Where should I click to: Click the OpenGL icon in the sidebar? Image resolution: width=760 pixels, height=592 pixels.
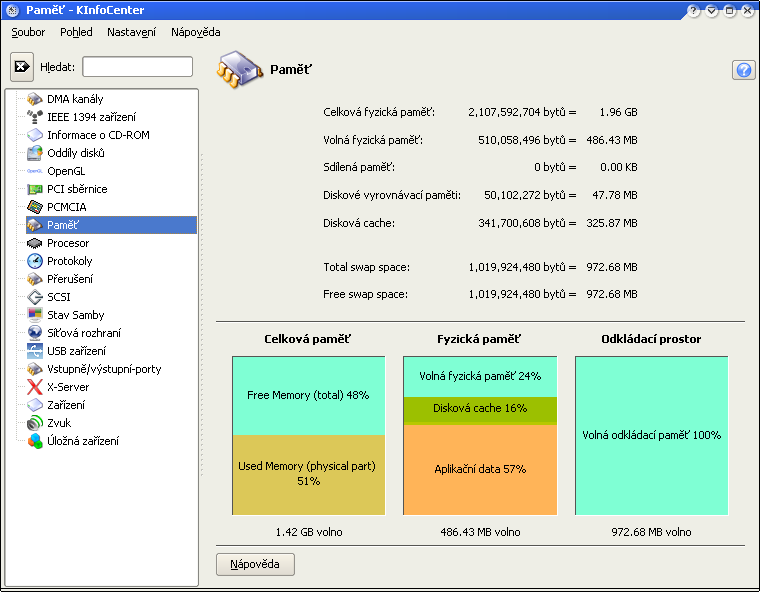35,171
